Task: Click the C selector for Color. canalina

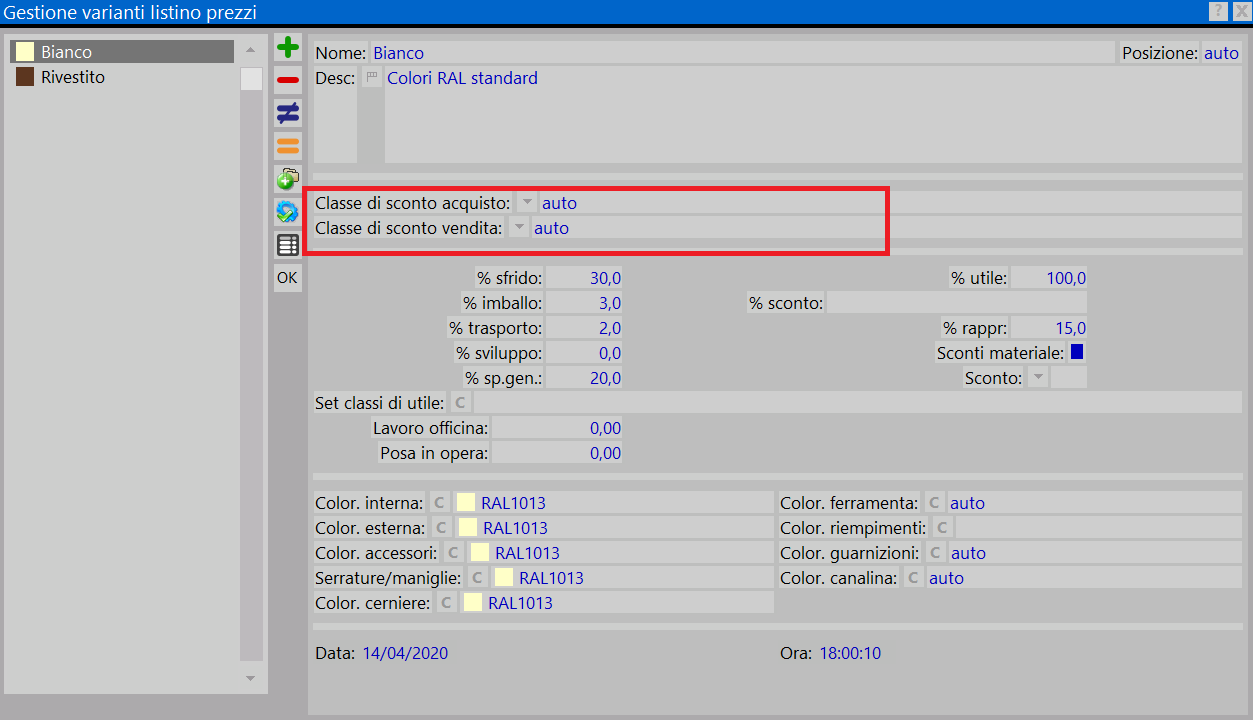Action: (x=913, y=577)
